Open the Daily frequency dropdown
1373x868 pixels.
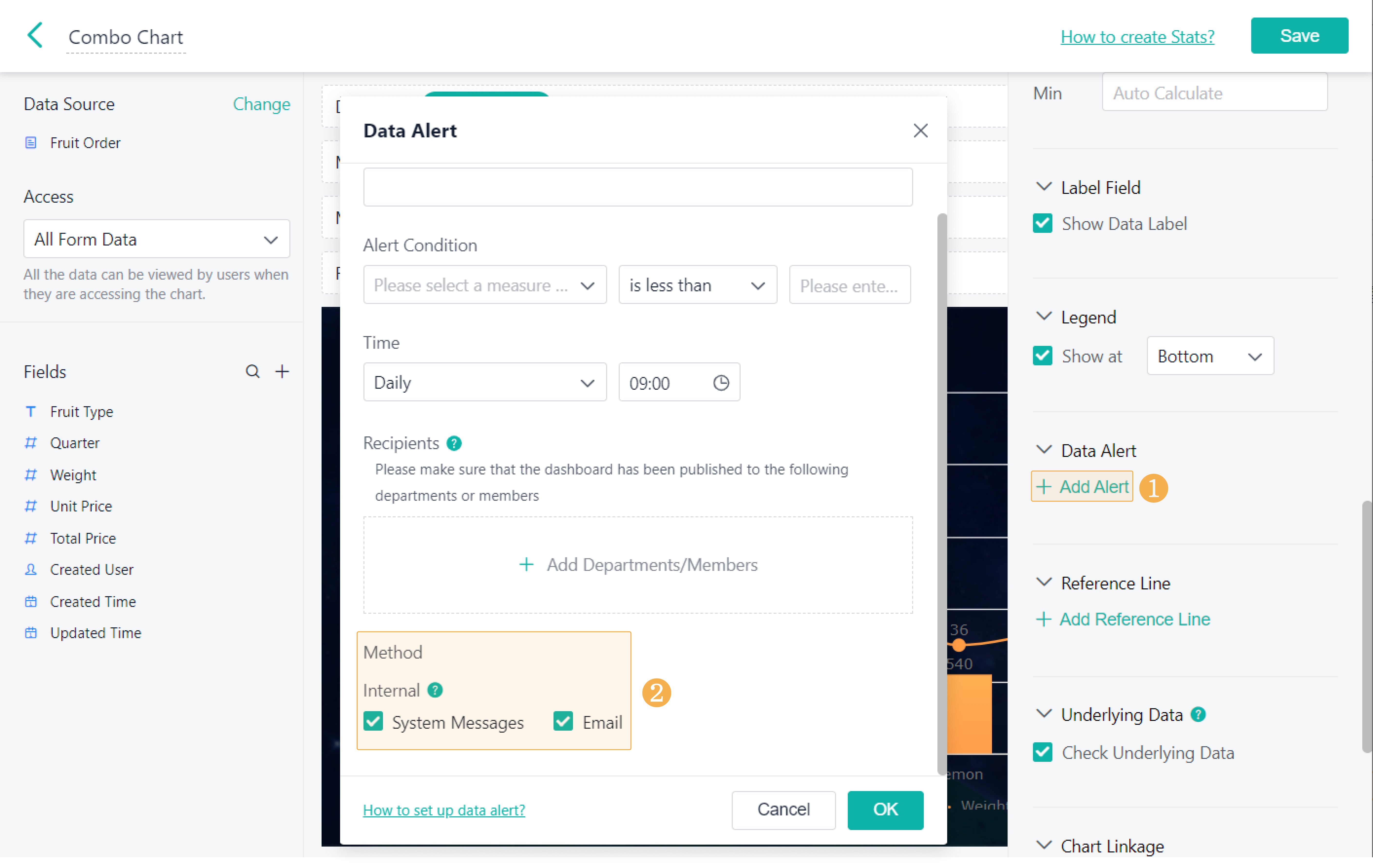point(485,382)
